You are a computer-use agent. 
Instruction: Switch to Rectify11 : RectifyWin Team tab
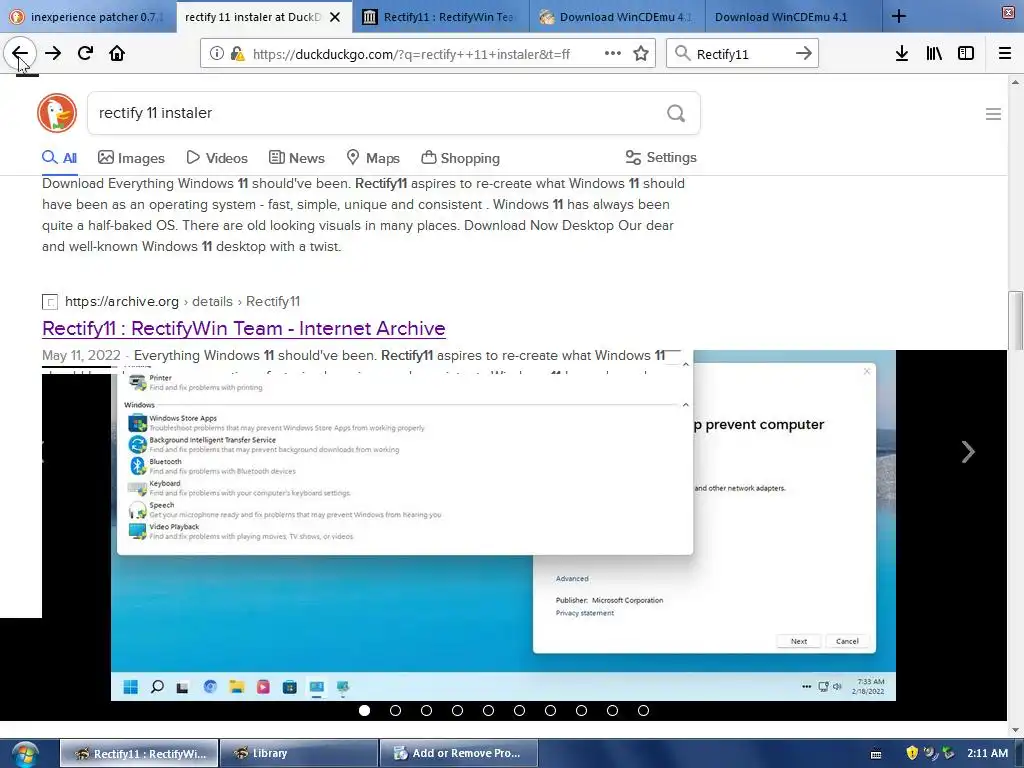coord(441,17)
